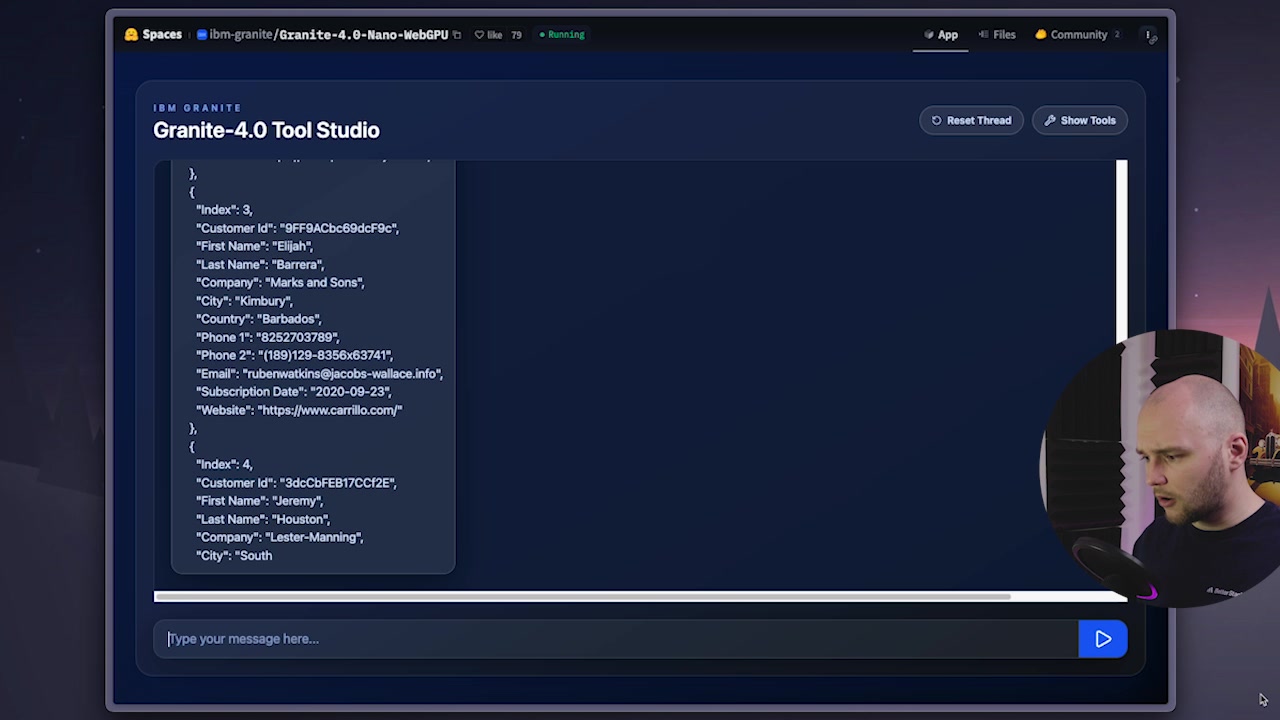The image size is (1280, 720).
Task: Click the duplicate space icon beside the title
Action: 457,34
